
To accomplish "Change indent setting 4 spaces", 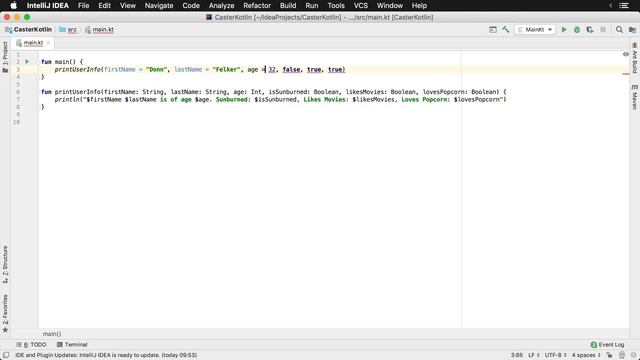I will click(586, 355).
